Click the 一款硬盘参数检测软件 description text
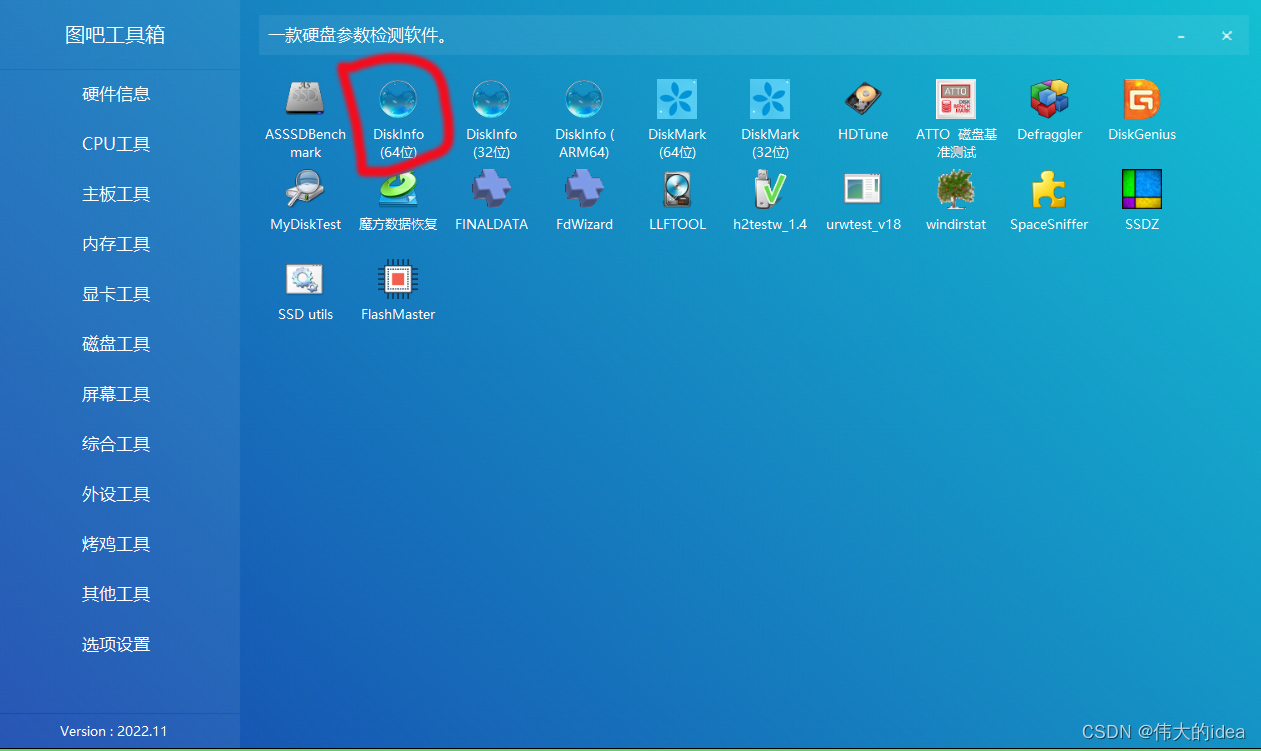 click(x=358, y=36)
